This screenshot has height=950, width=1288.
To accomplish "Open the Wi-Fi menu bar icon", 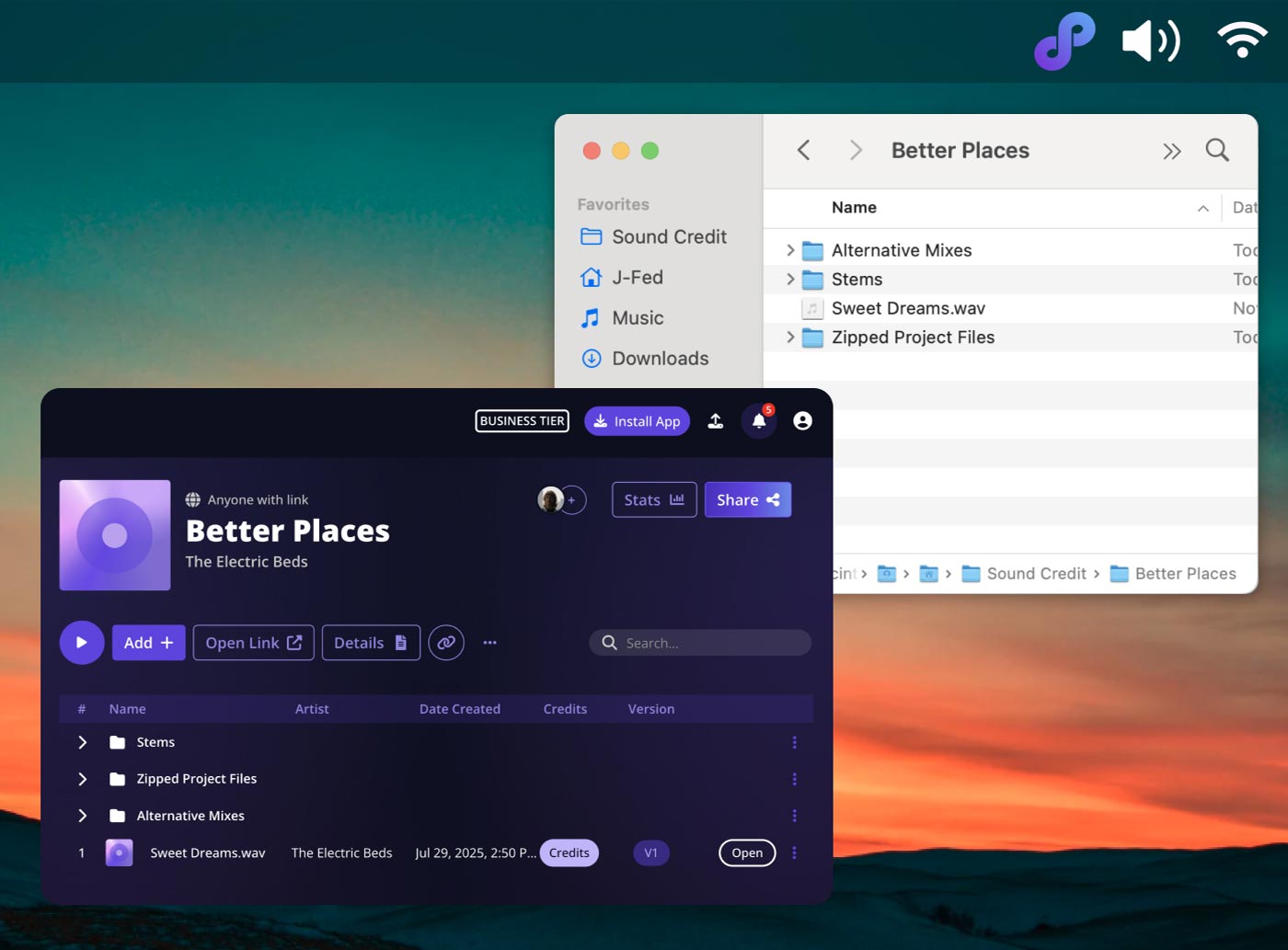I will point(1242,41).
